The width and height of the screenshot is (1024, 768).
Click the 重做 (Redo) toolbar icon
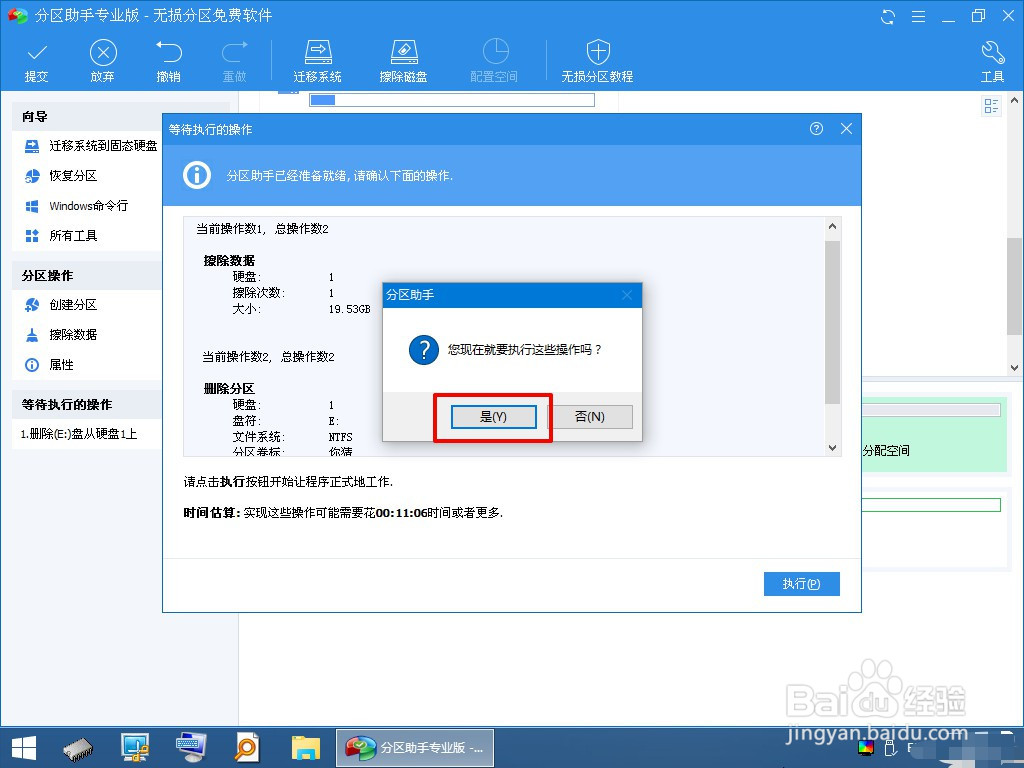click(x=234, y=61)
